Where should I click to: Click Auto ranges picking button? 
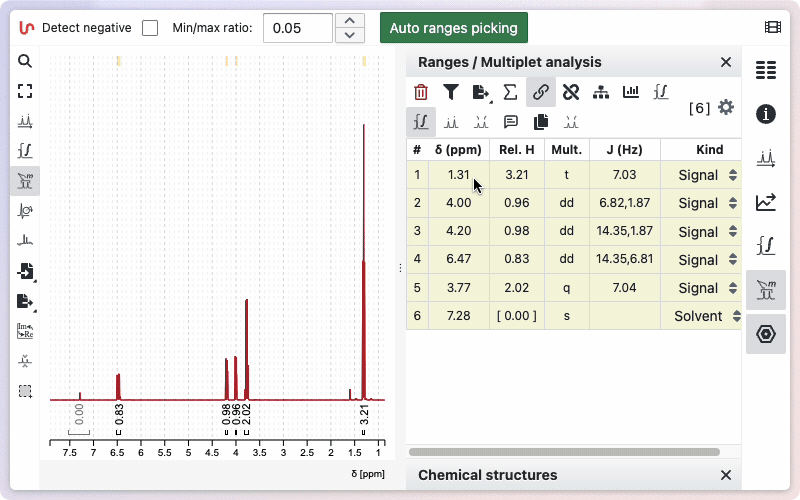(x=453, y=28)
